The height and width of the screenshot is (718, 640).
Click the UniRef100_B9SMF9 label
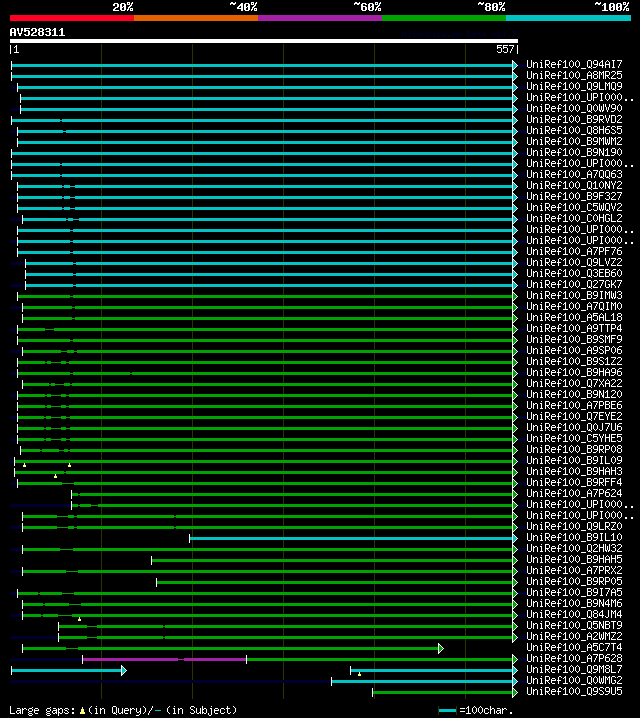[574, 339]
